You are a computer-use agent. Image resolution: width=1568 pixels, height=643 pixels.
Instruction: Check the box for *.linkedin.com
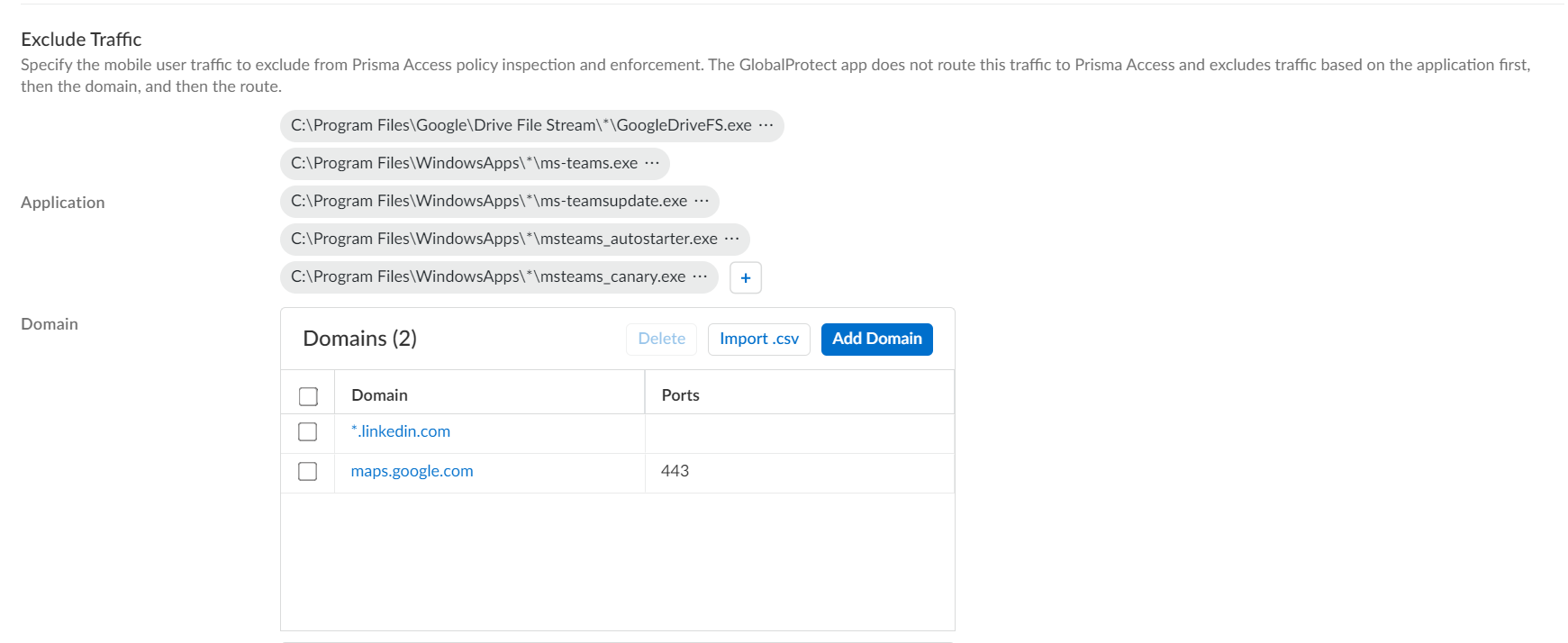pyautogui.click(x=308, y=432)
